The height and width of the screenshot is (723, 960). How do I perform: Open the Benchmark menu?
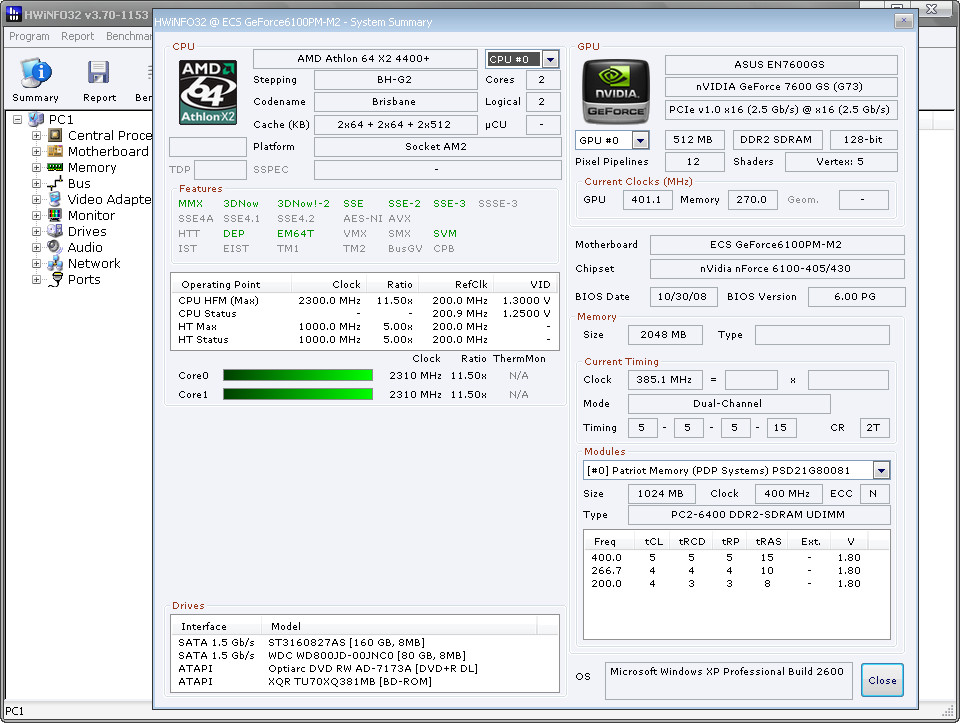coord(129,36)
